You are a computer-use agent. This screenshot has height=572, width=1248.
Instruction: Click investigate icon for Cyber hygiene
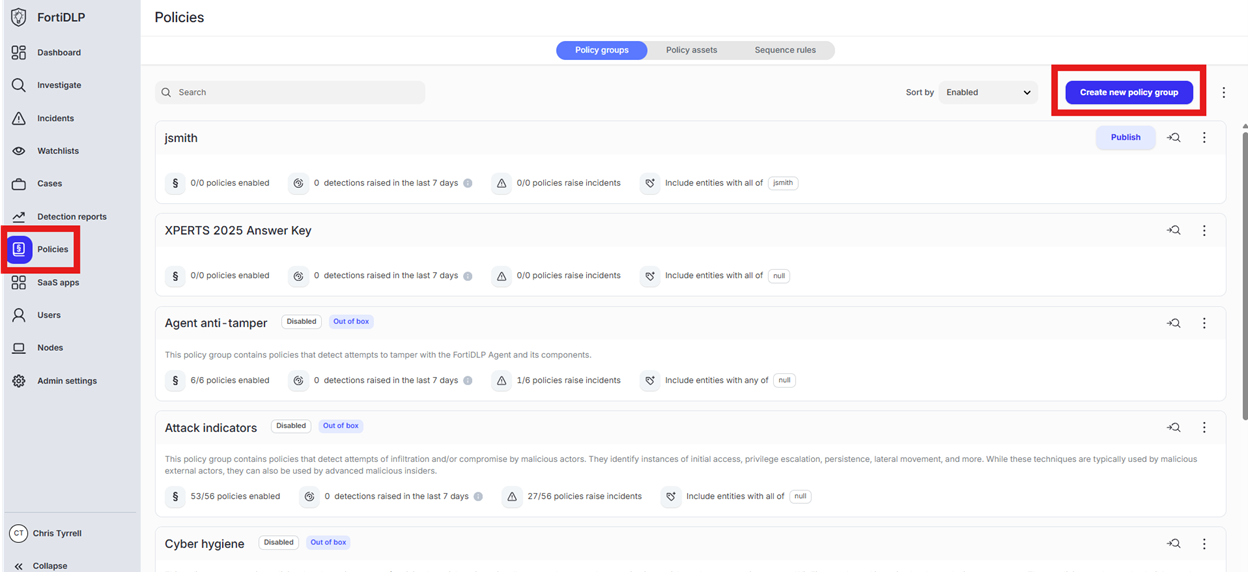tap(1174, 543)
